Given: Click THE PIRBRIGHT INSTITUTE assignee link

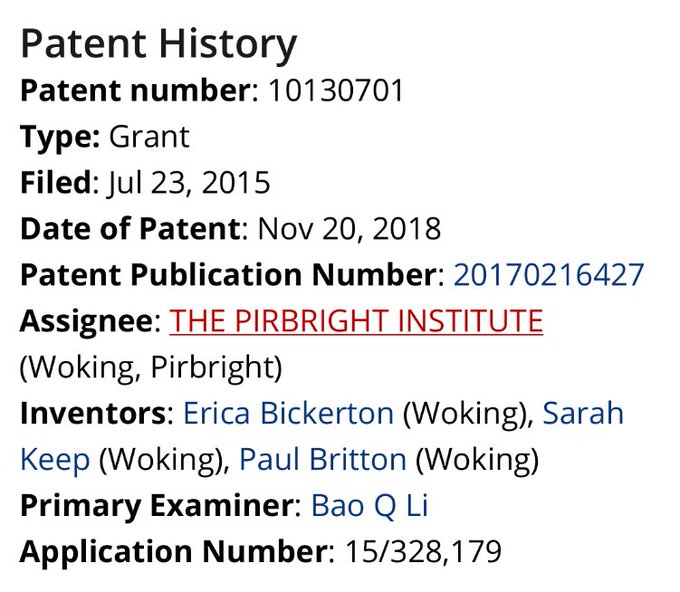Looking at the screenshot, I should coord(356,321).
